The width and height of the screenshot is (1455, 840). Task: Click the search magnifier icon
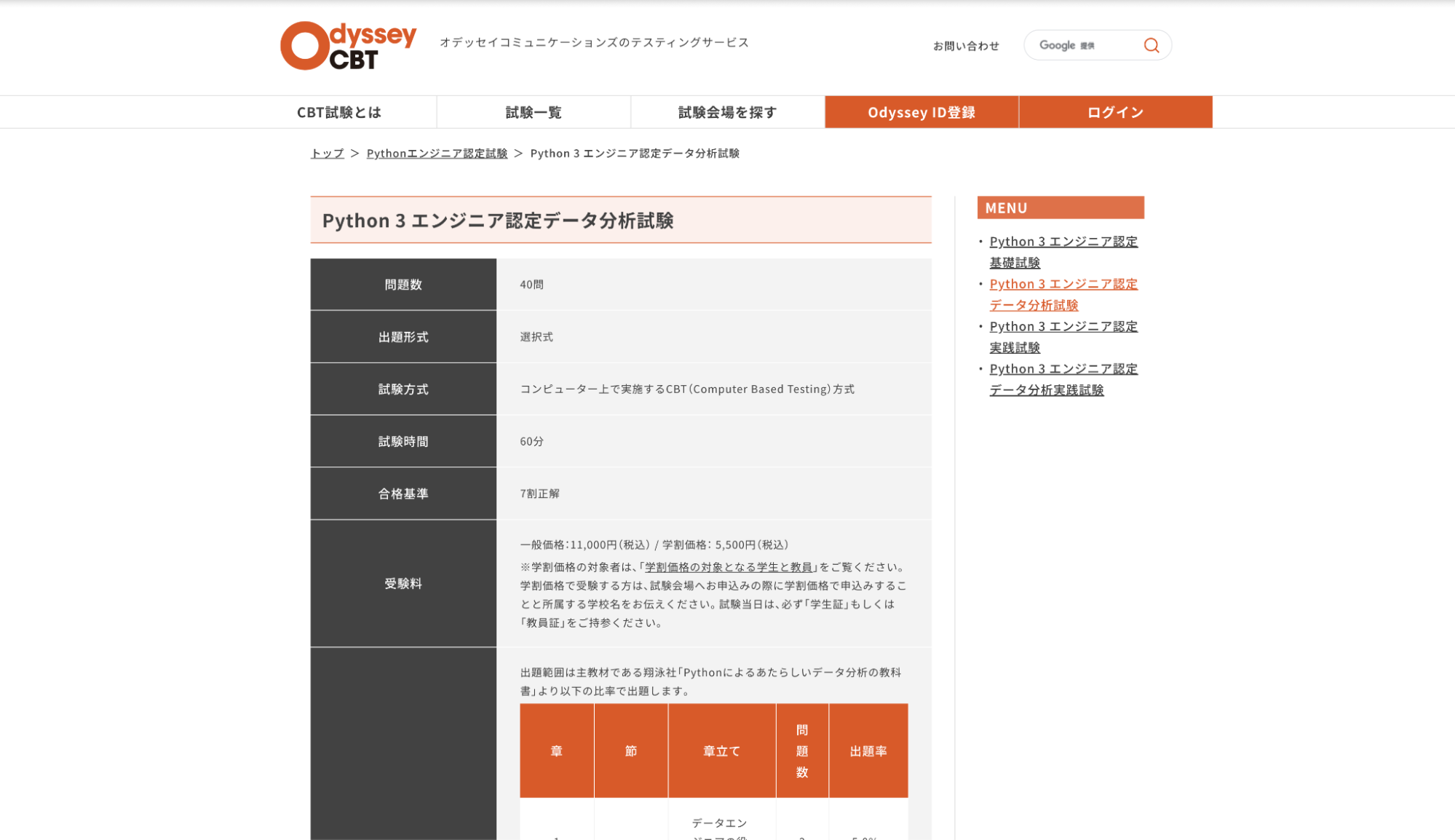(1151, 45)
